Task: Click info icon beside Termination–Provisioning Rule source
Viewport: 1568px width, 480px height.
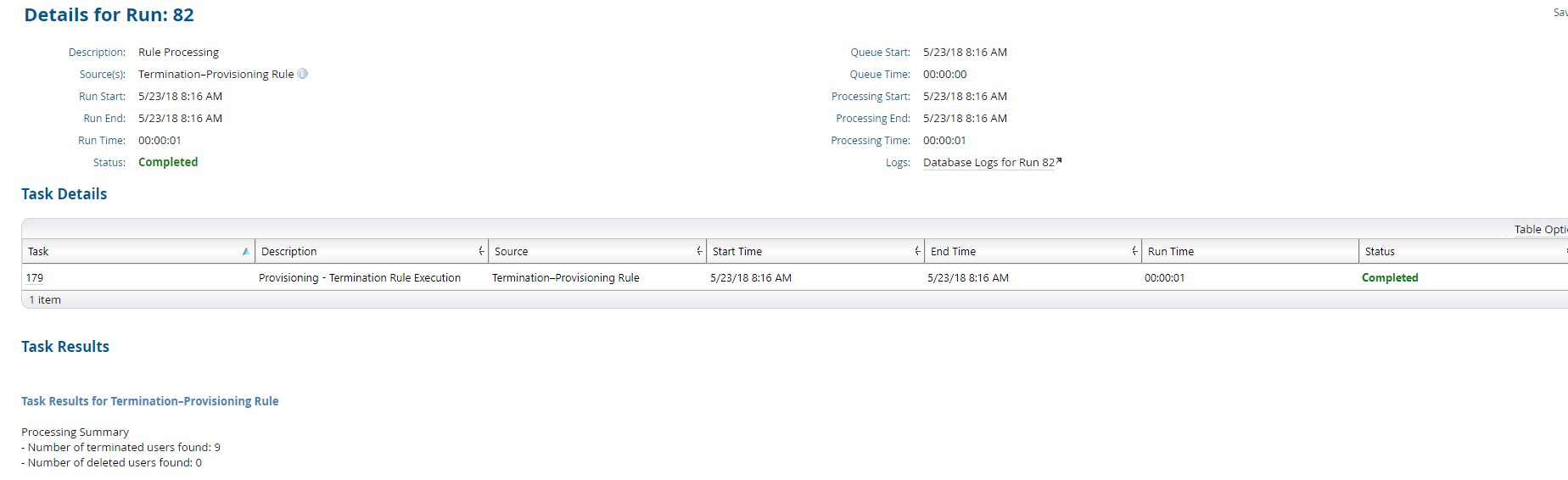Action: (303, 74)
